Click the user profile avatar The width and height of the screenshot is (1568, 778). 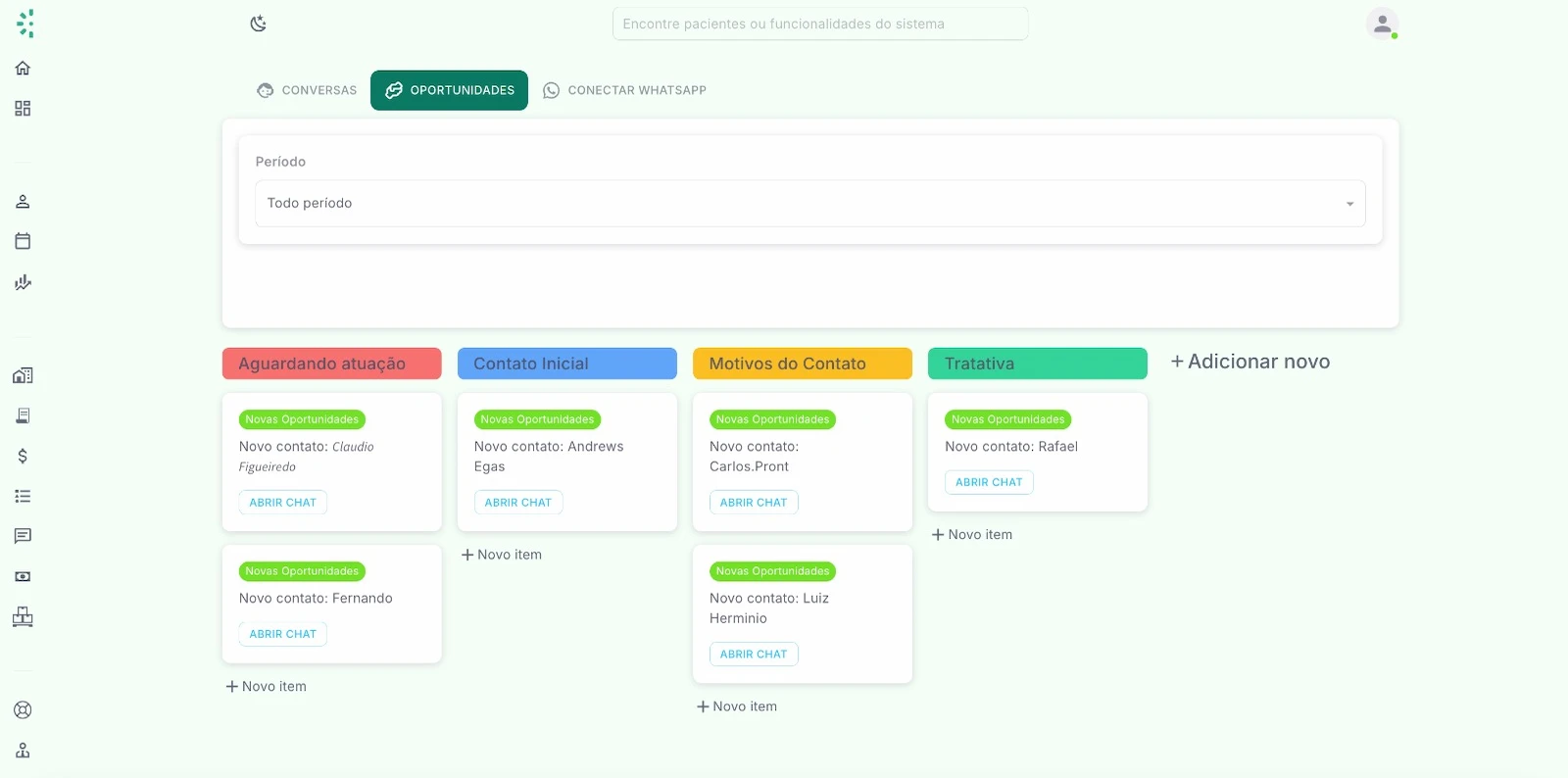(1382, 24)
